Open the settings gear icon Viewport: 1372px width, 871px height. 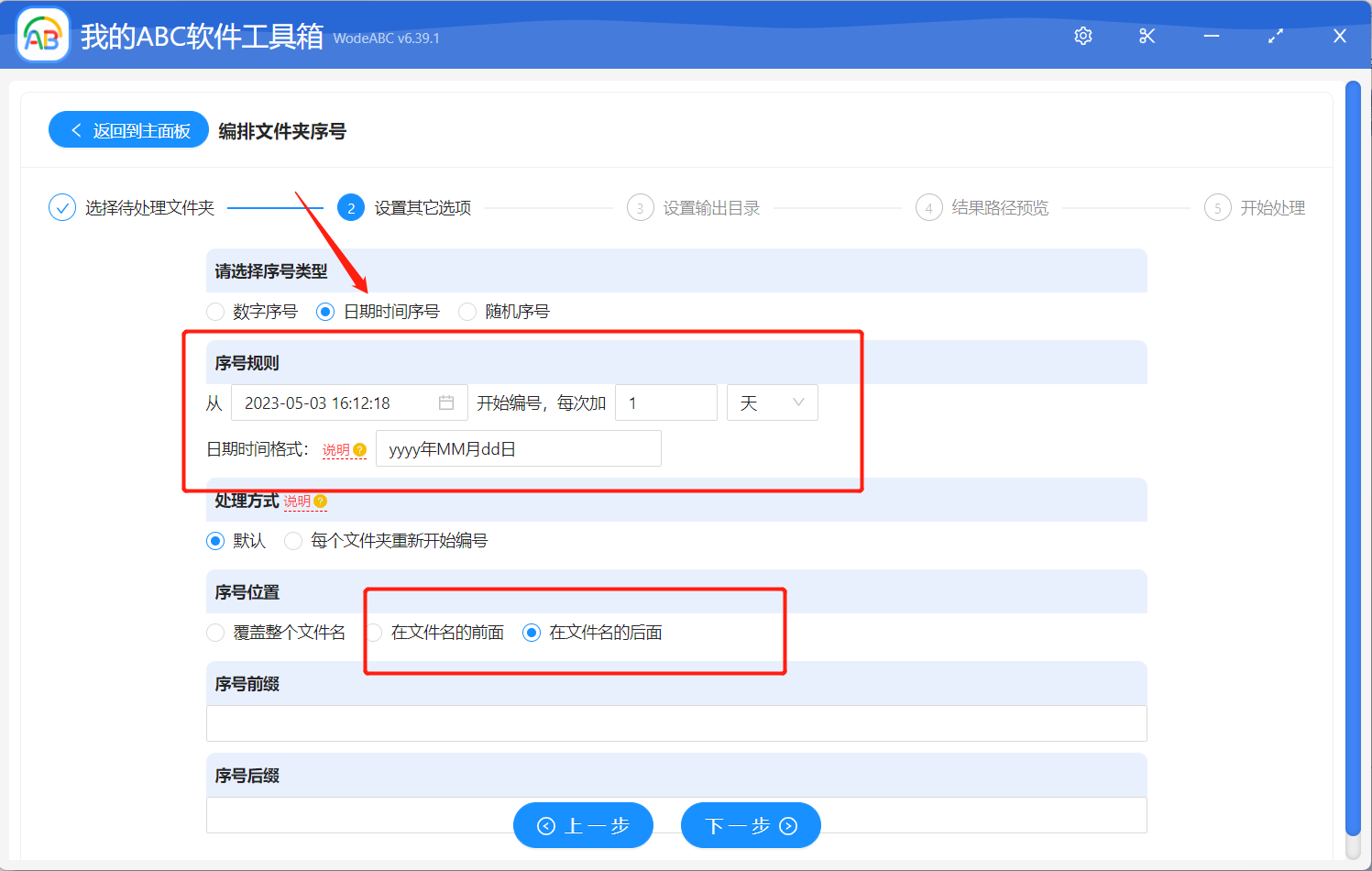[x=1082, y=36]
